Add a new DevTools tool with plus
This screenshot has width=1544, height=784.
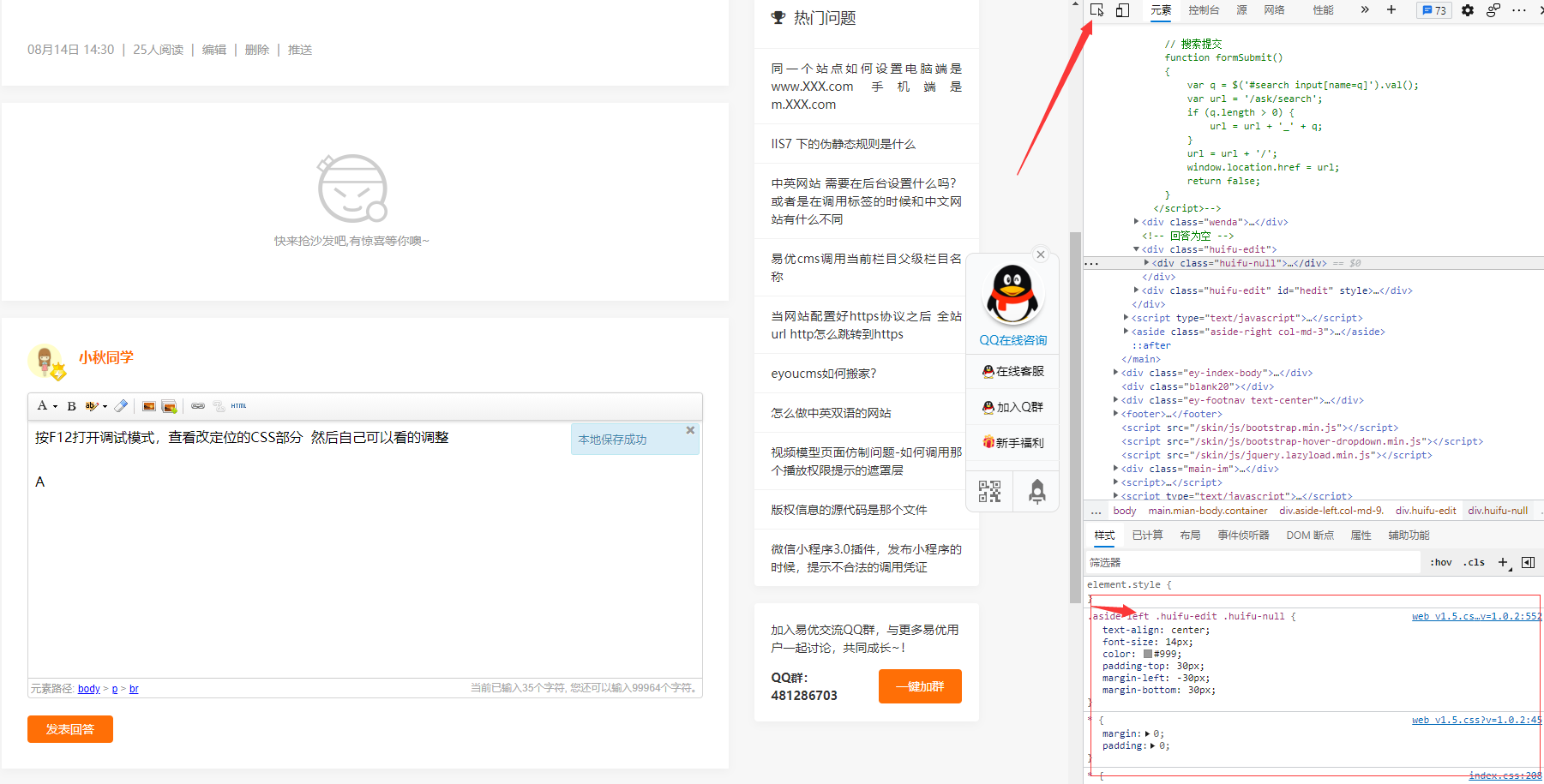point(1391,10)
